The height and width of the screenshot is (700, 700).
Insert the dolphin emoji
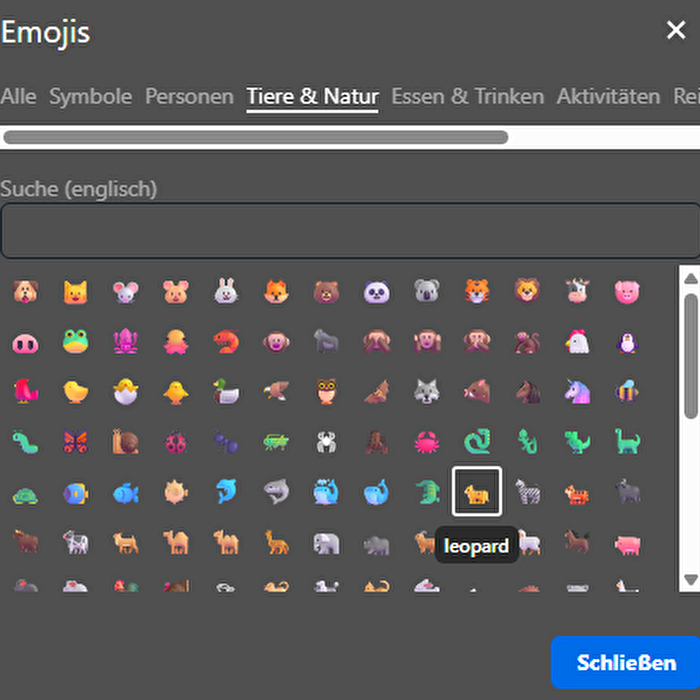point(226,493)
